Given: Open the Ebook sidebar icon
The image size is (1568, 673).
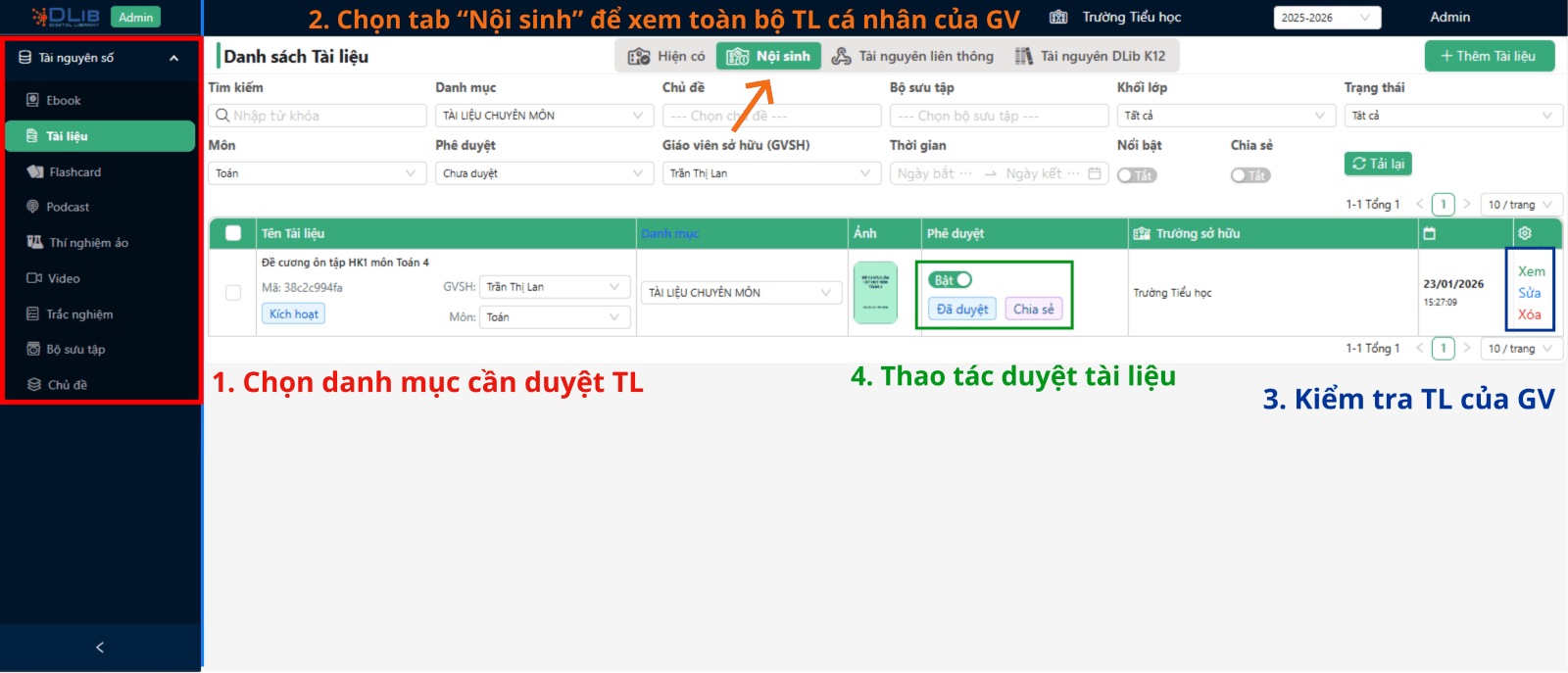Looking at the screenshot, I should (33, 100).
